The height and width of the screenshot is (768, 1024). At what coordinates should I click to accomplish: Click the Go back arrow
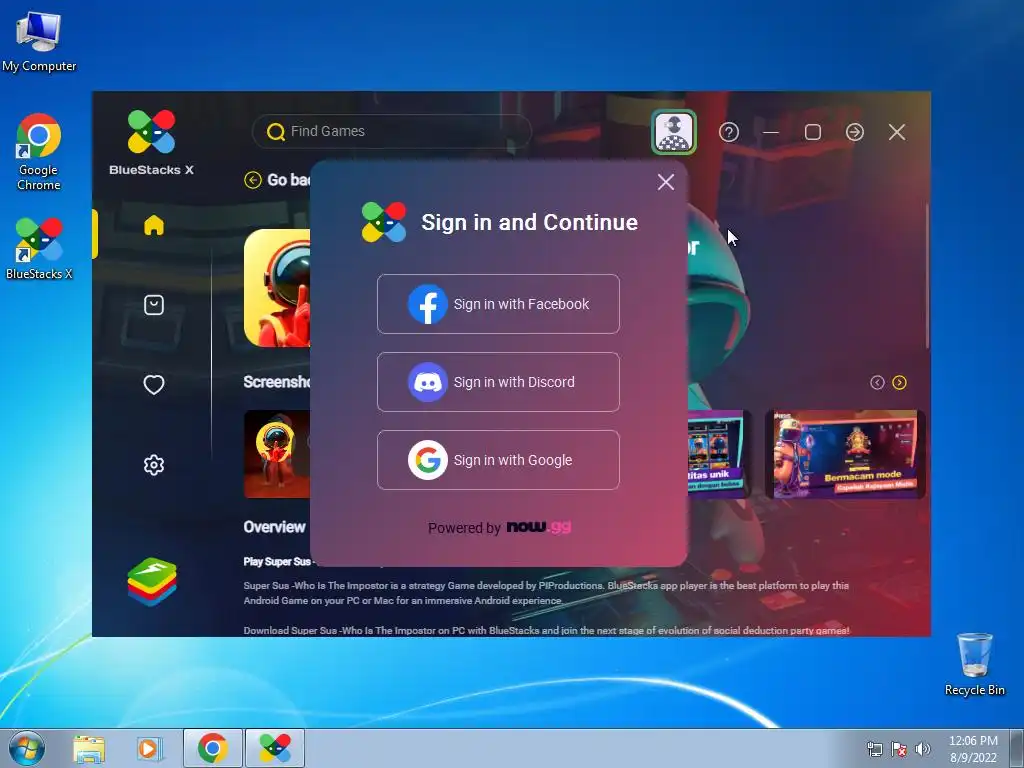[253, 180]
